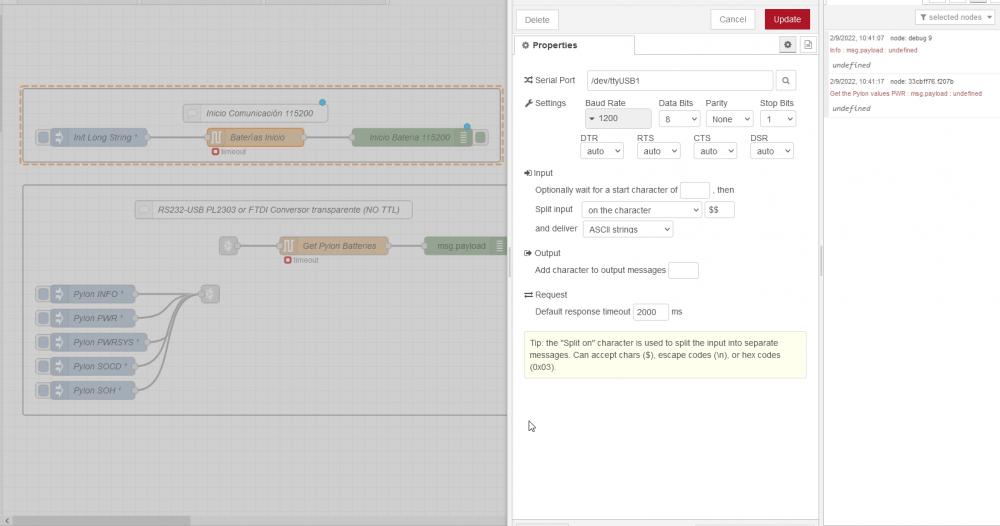1000x526 pixels.
Task: Open node settings gear icon
Action: [788, 45]
